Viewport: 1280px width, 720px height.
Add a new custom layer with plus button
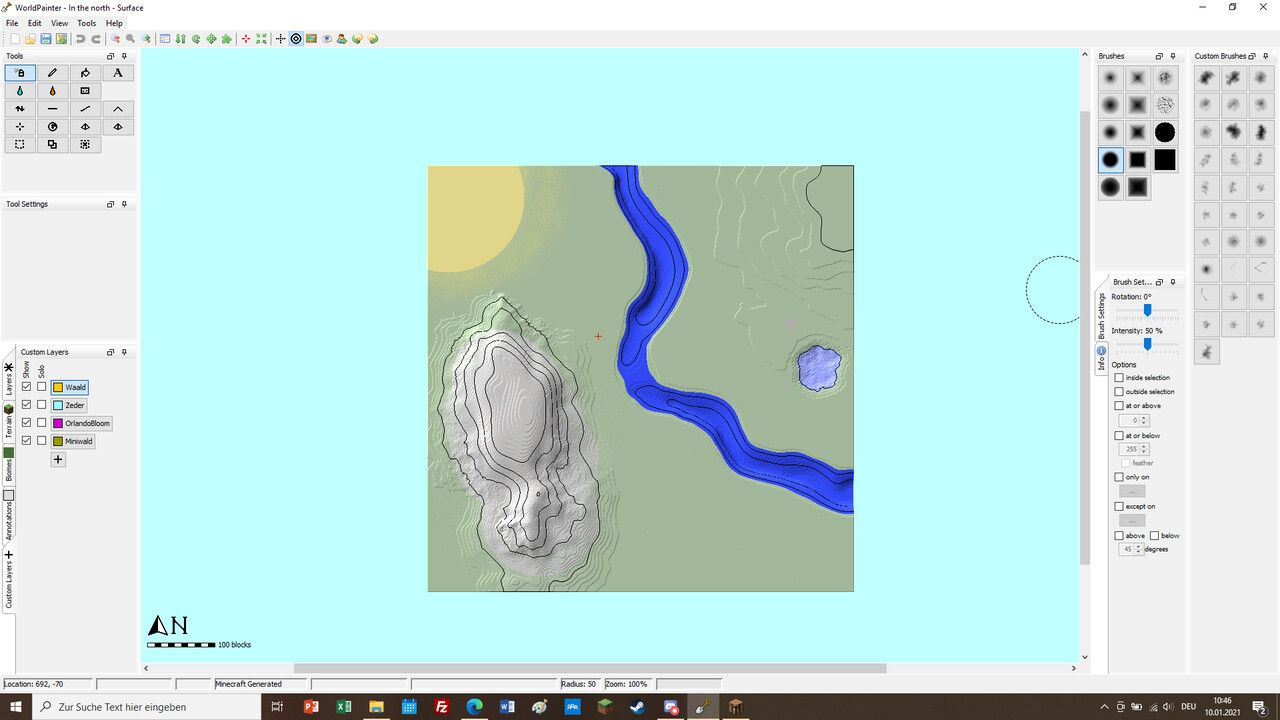(x=58, y=460)
